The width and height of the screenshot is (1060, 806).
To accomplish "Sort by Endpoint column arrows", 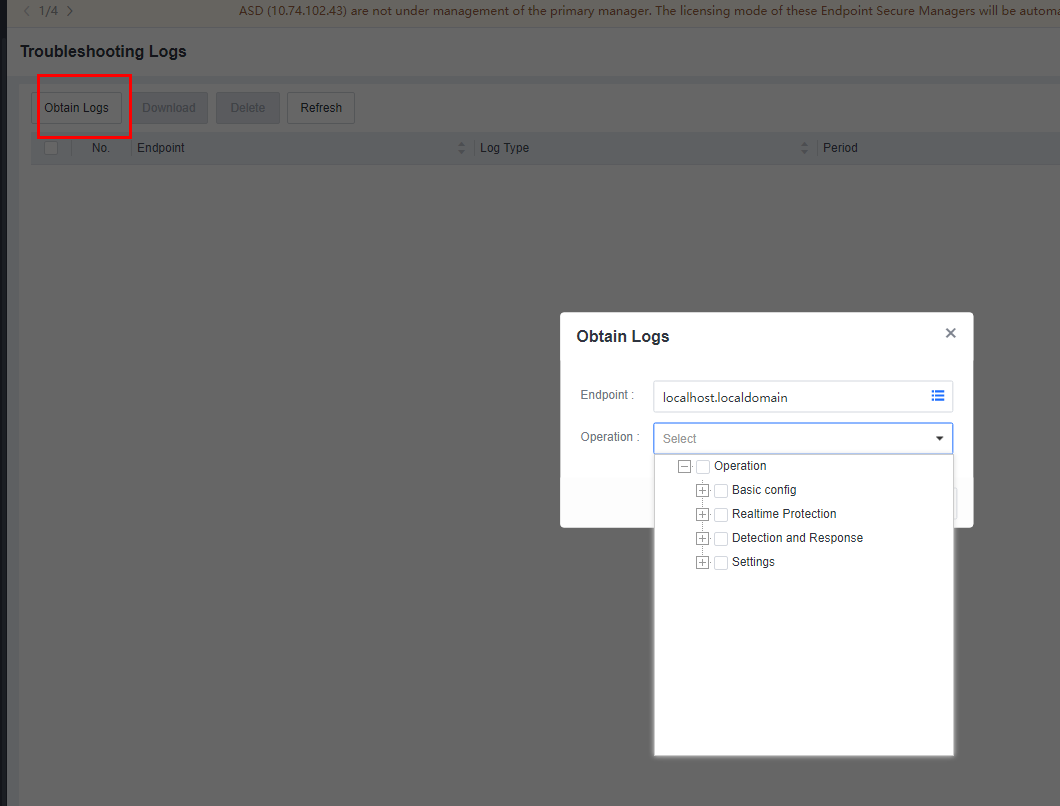I will pyautogui.click(x=461, y=148).
